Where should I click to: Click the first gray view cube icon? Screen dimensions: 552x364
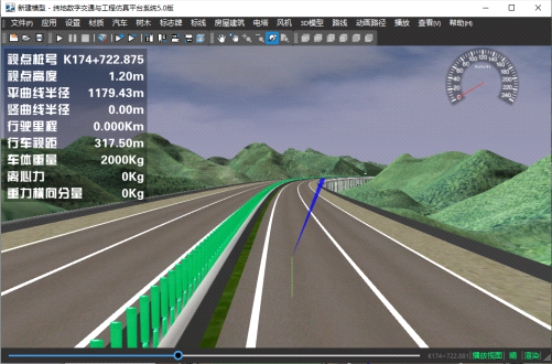click(x=305, y=38)
